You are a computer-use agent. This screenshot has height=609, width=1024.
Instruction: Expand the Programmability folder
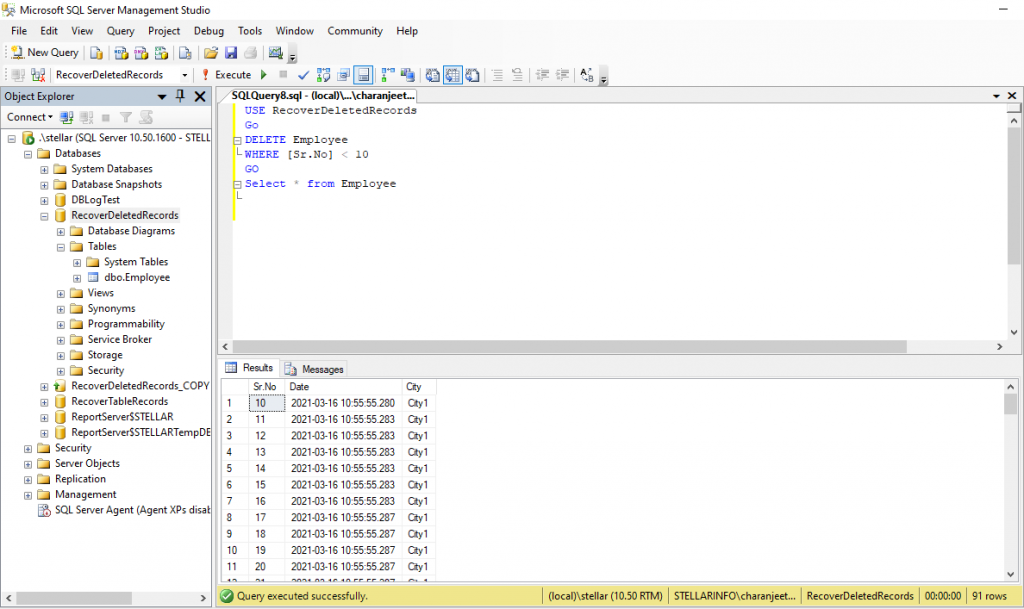(x=61, y=325)
